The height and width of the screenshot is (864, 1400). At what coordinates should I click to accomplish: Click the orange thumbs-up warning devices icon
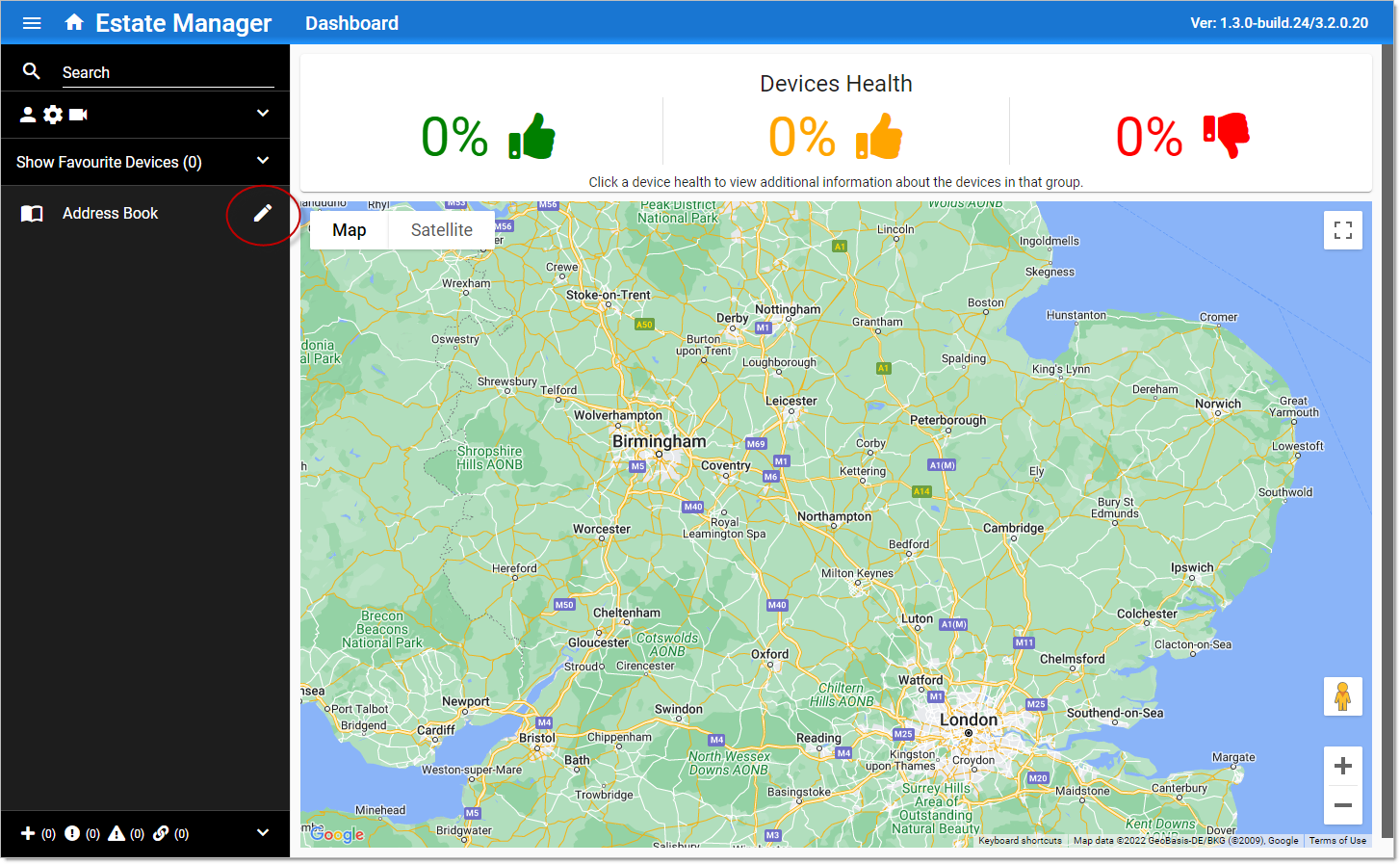coord(879,136)
